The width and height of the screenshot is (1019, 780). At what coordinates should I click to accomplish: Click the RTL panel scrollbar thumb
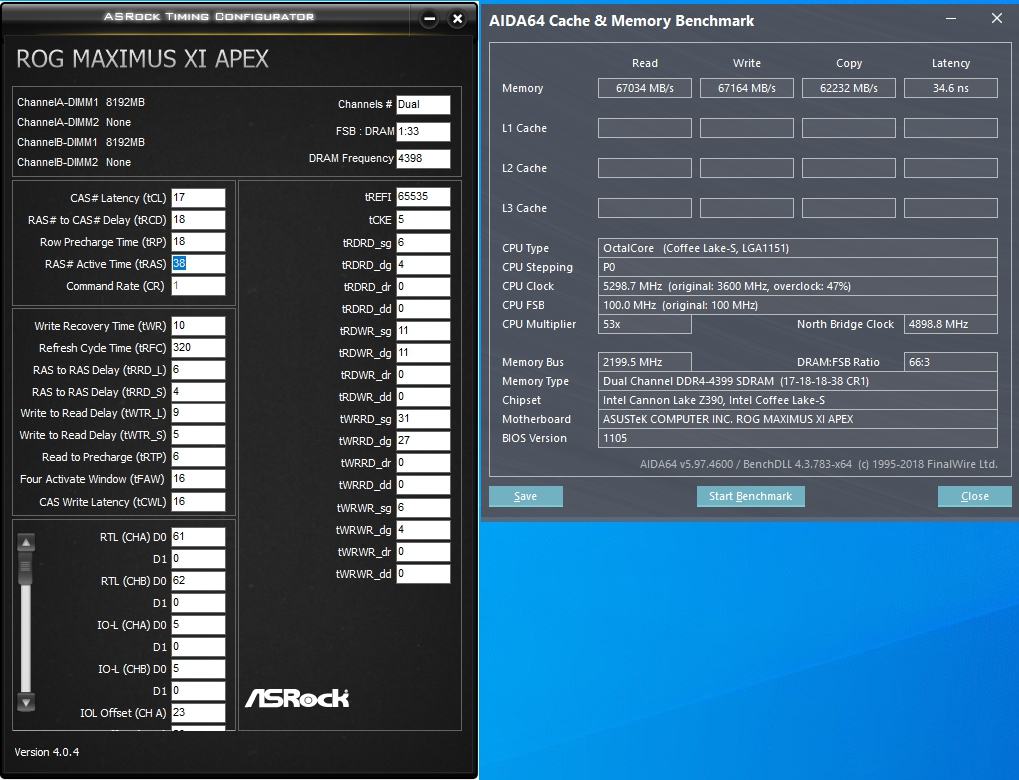tap(26, 569)
